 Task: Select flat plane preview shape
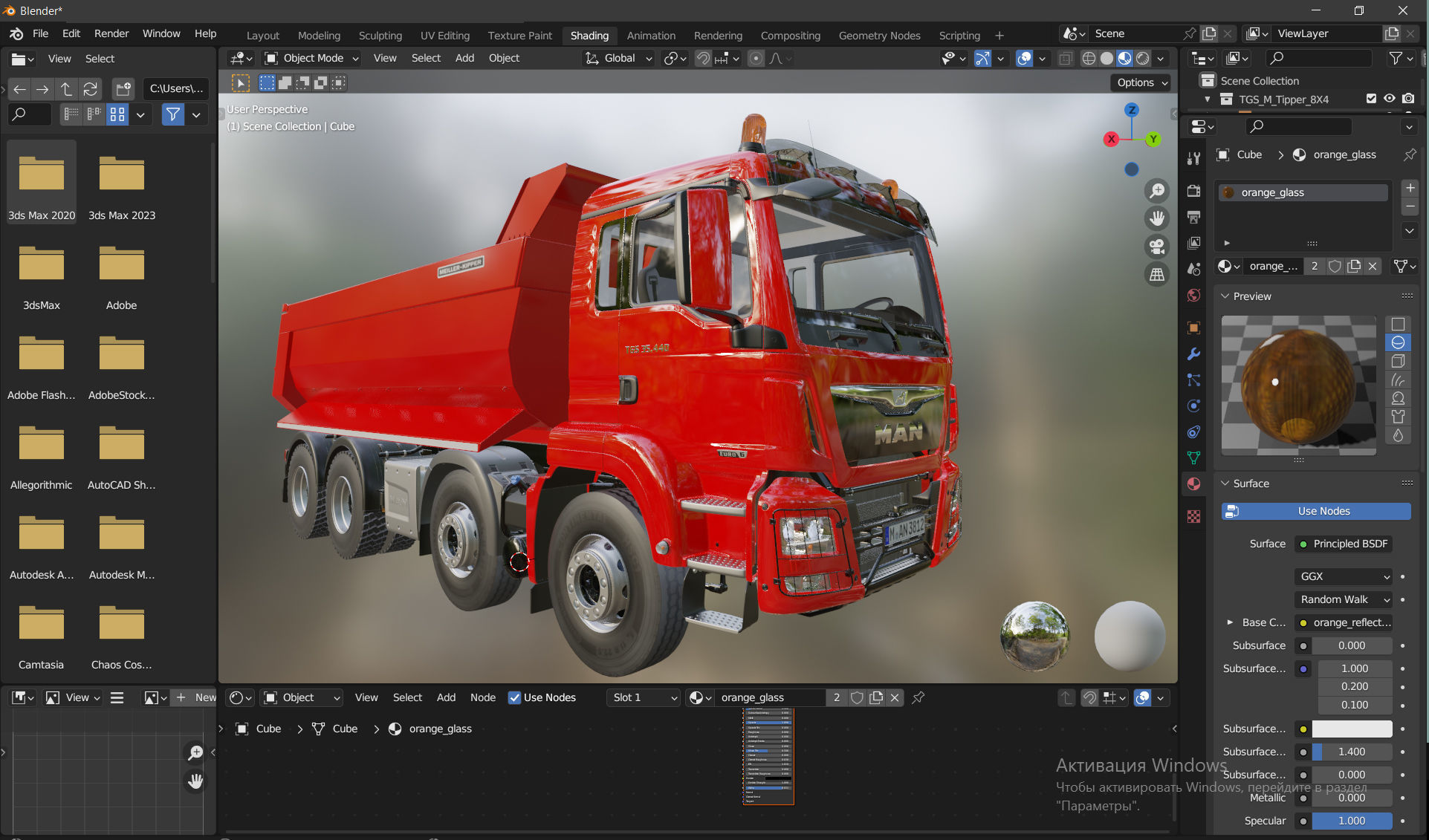pos(1398,325)
